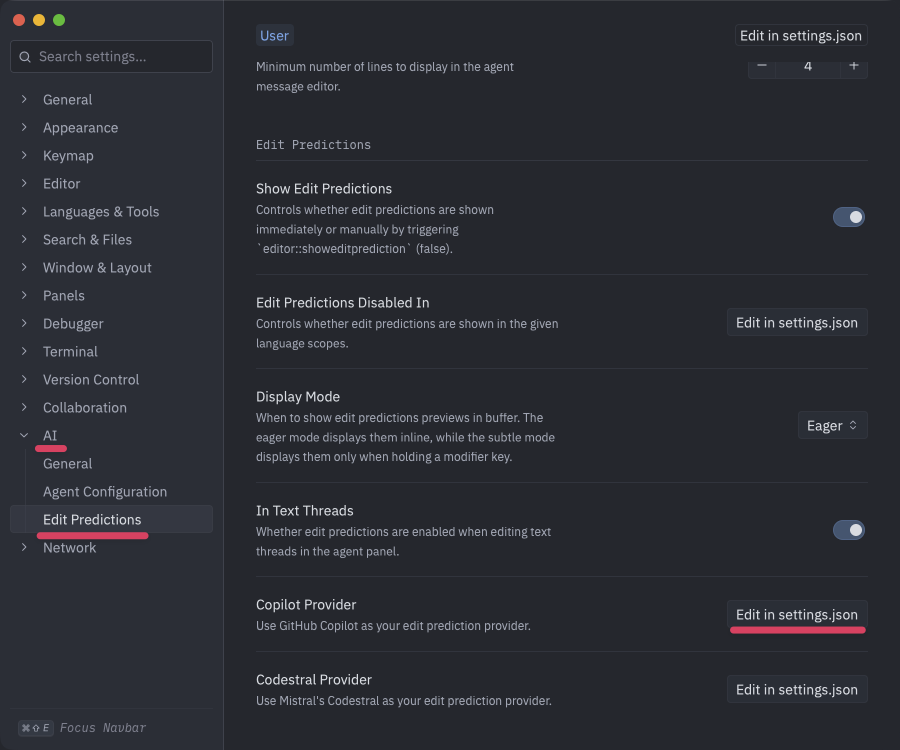Expand the General settings section
Image resolution: width=900 pixels, height=750 pixels.
[x=24, y=100]
